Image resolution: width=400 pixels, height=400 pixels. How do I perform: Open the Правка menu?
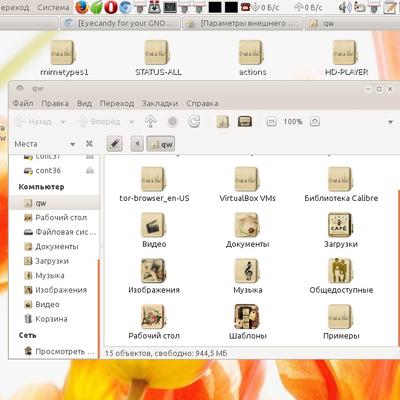click(55, 104)
